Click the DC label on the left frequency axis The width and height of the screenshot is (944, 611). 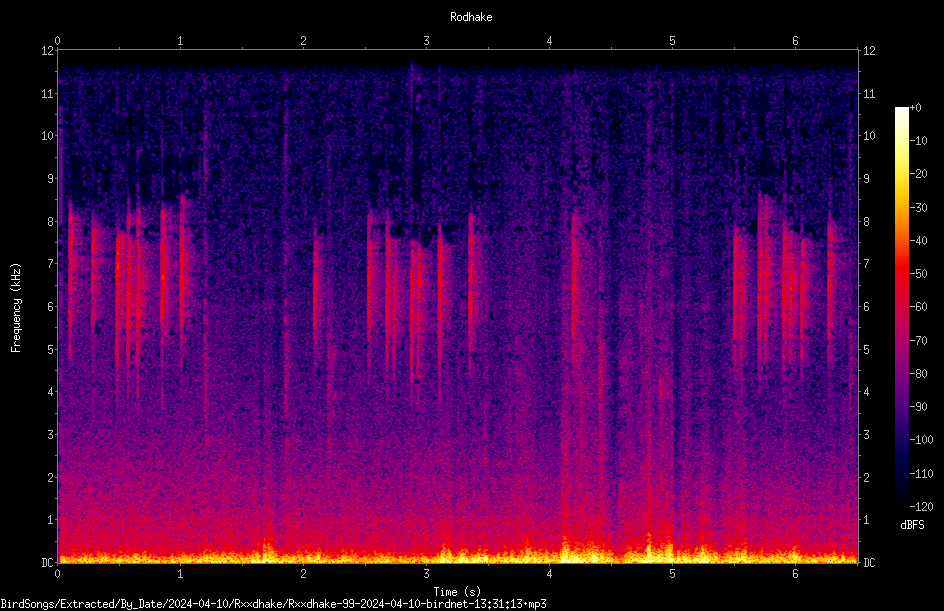pos(47,562)
